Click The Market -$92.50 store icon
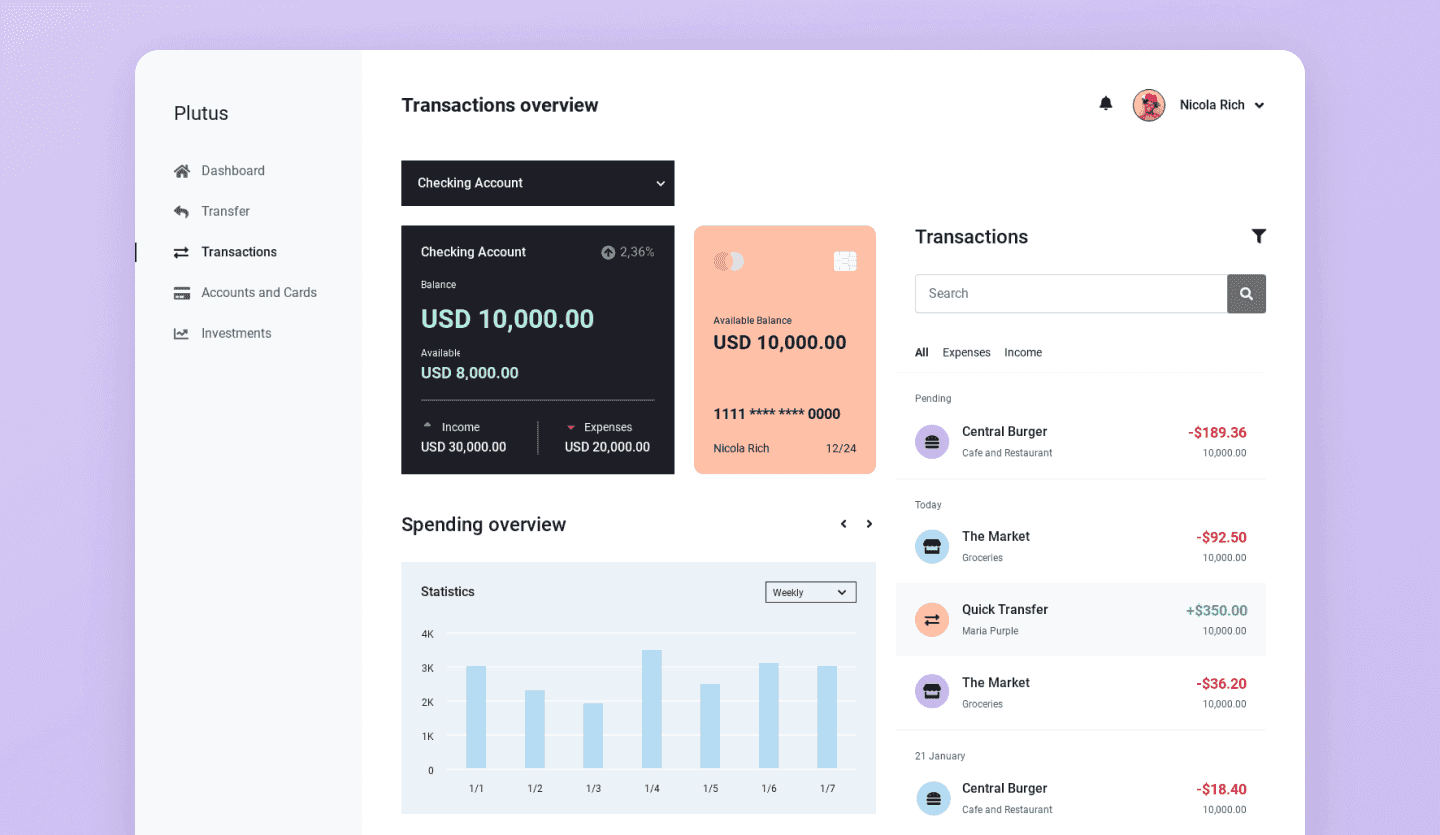 932,547
